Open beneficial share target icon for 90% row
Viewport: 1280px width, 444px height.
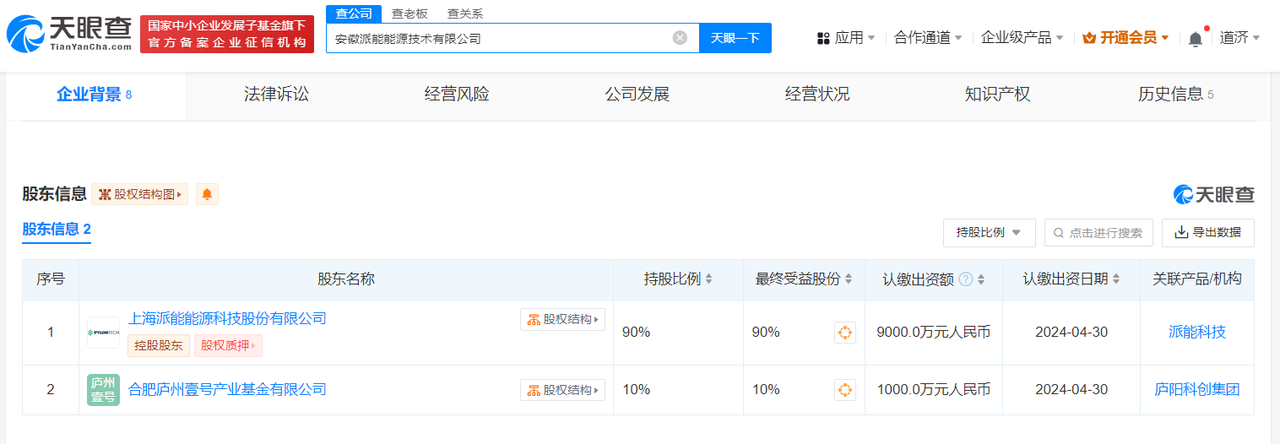[845, 332]
